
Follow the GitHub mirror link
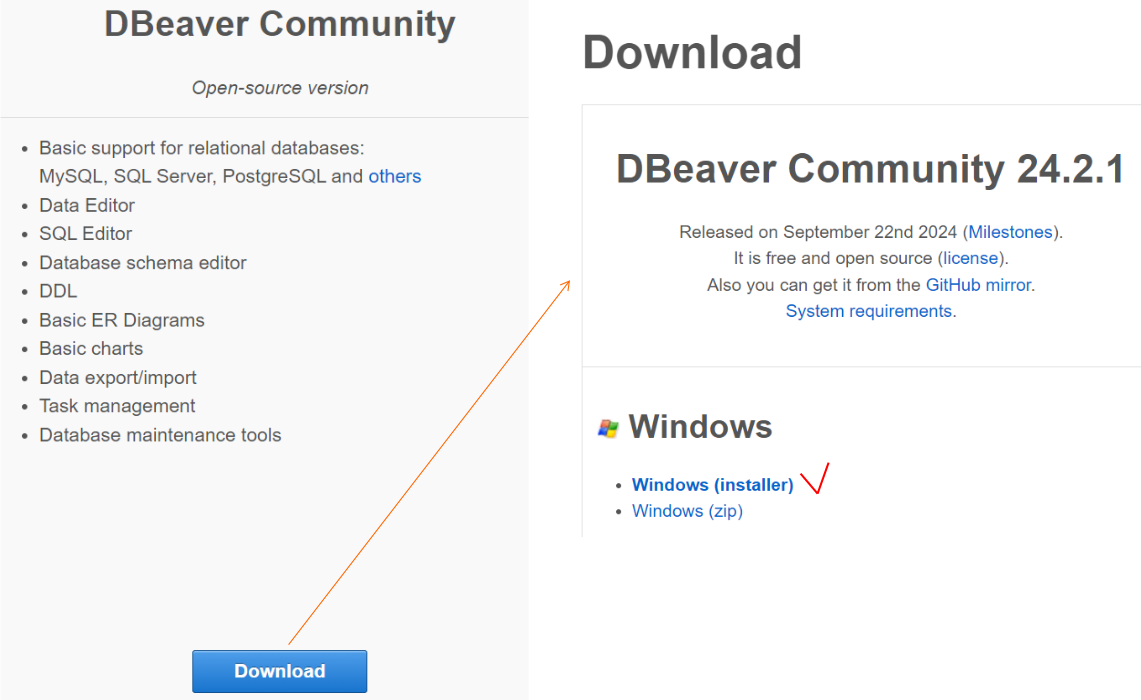[979, 285]
